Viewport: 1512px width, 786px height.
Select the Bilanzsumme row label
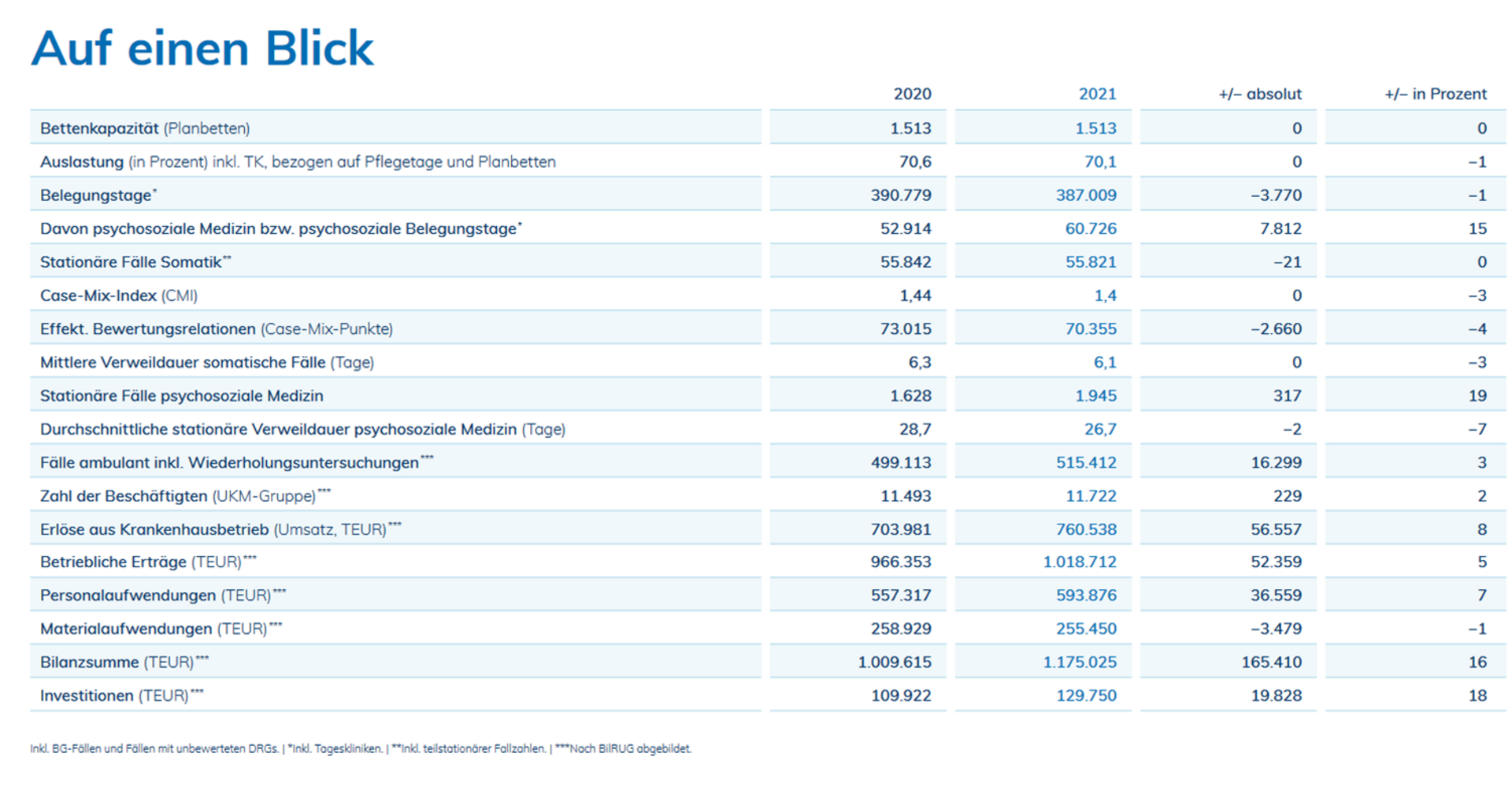tap(124, 662)
